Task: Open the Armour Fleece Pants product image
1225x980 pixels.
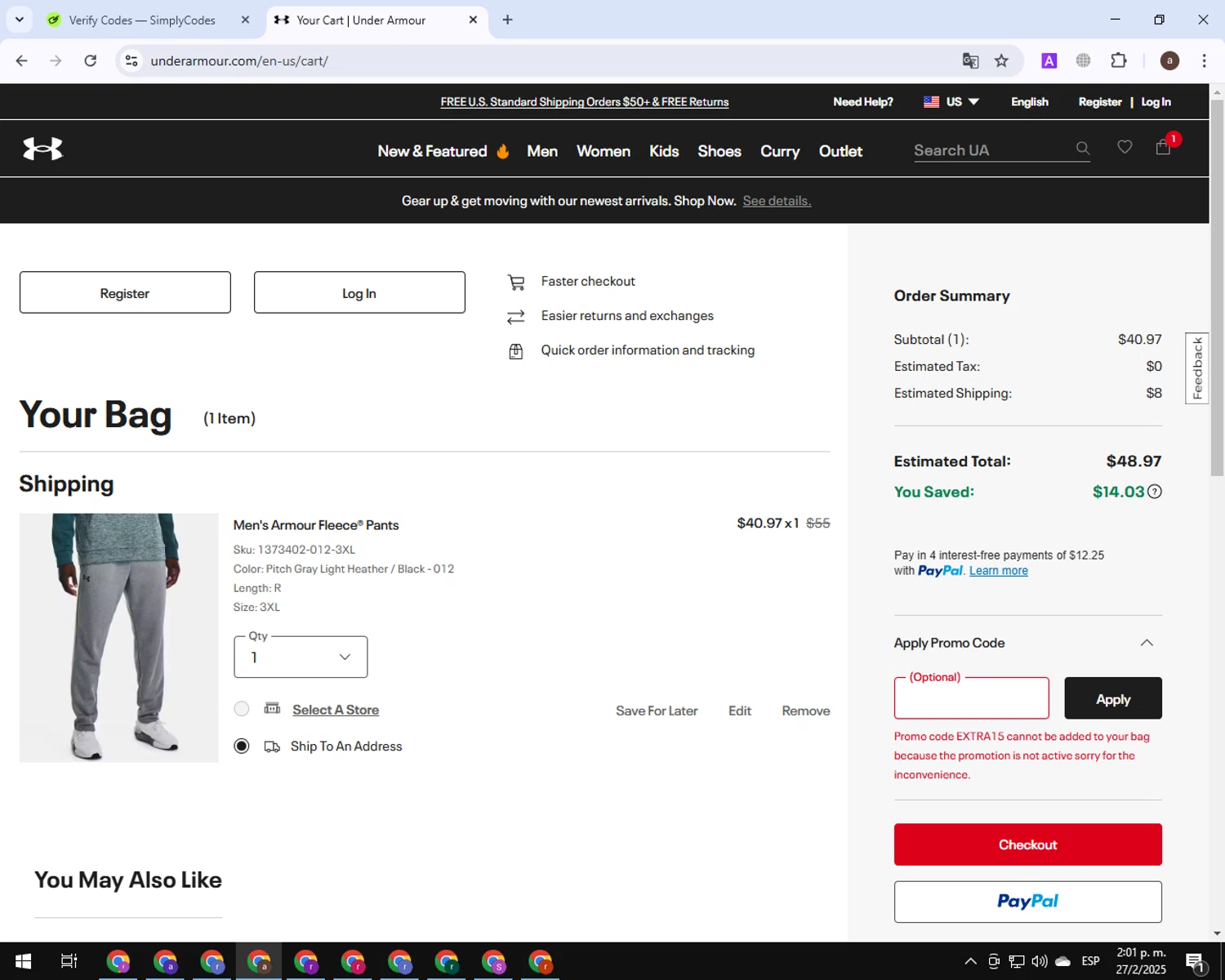Action: pyautogui.click(x=119, y=638)
